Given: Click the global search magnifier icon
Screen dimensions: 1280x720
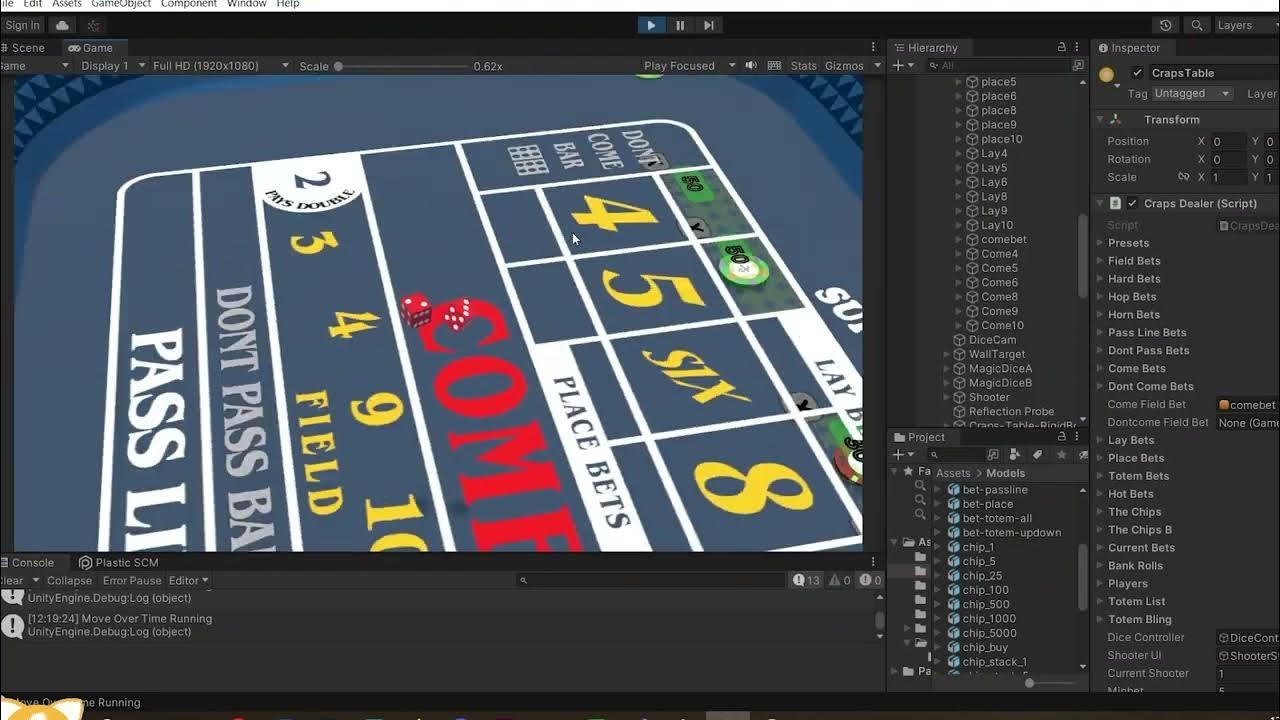Looking at the screenshot, I should pyautogui.click(x=1197, y=25).
